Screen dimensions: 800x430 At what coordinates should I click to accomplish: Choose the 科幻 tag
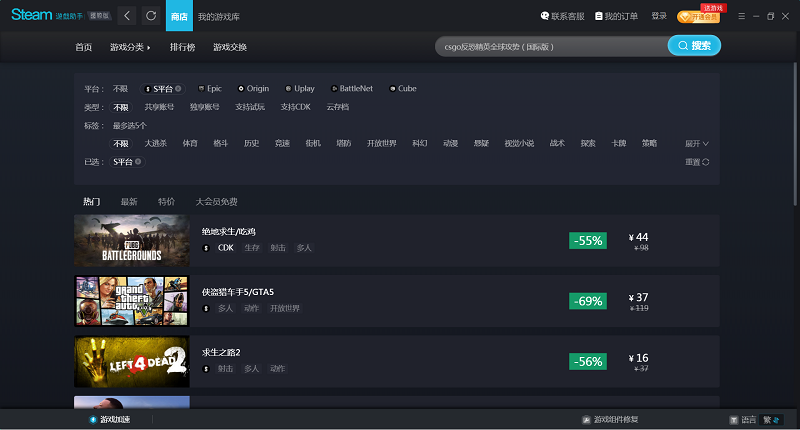(x=419, y=144)
